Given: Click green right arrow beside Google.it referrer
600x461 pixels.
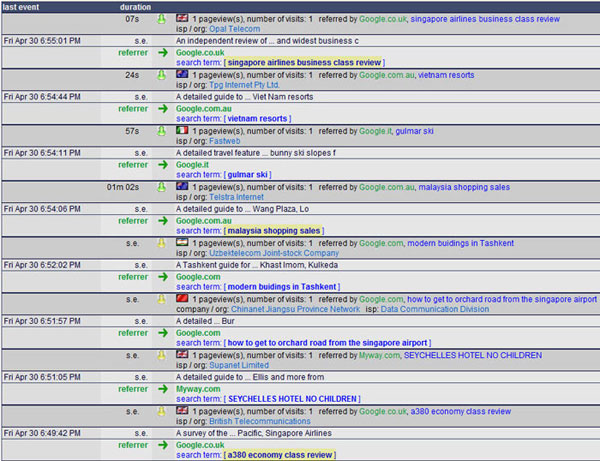Looking at the screenshot, I should tap(161, 164).
